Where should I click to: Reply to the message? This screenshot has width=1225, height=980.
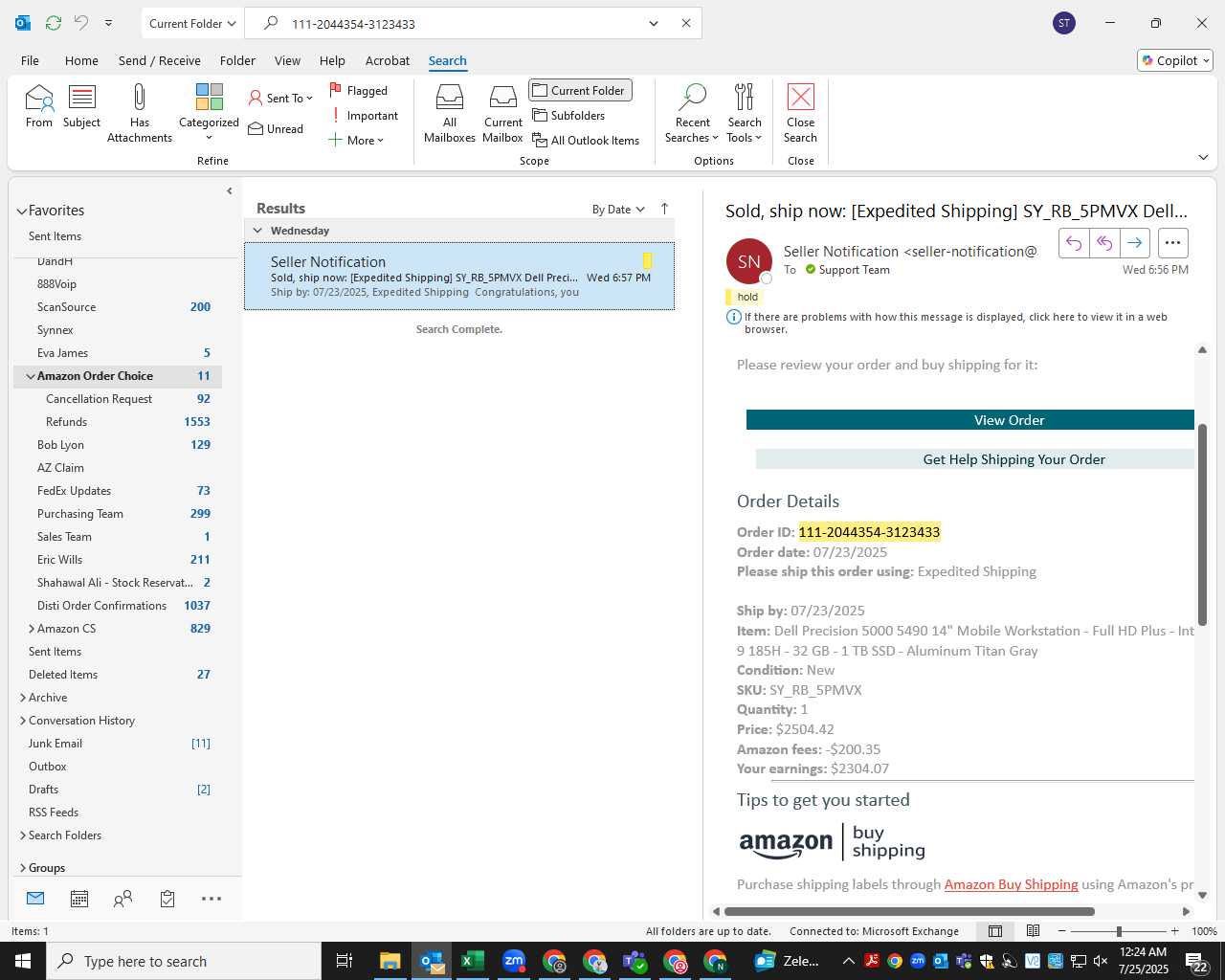coord(1074,243)
